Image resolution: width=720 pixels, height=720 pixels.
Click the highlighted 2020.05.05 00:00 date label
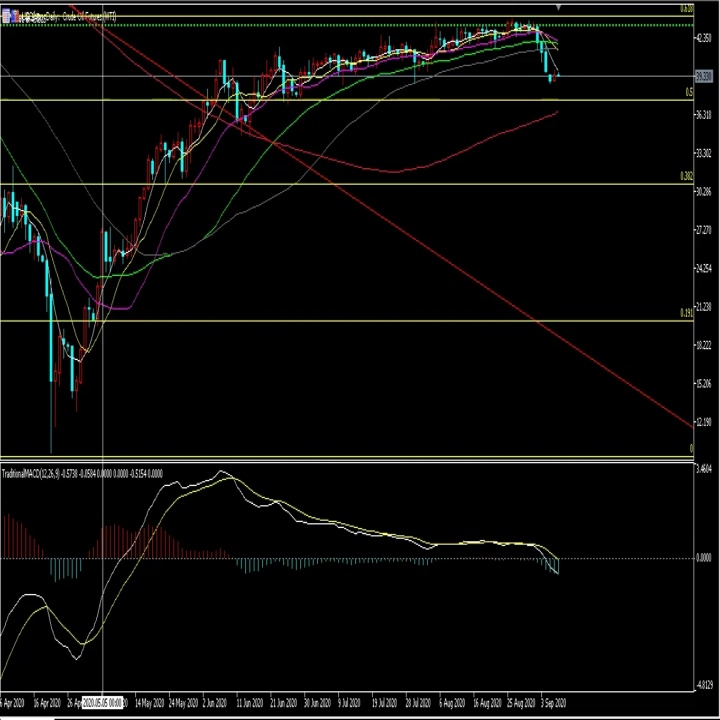pyautogui.click(x=102, y=703)
